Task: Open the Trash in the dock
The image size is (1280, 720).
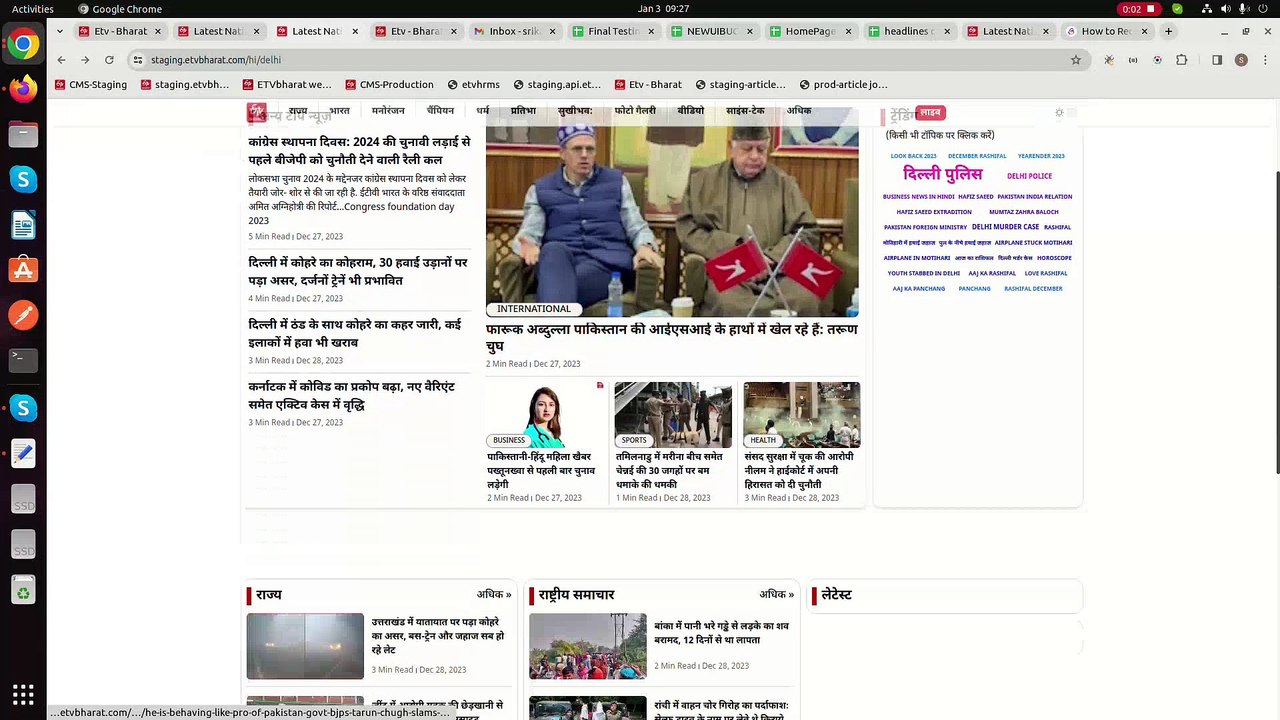Action: pyautogui.click(x=23, y=592)
